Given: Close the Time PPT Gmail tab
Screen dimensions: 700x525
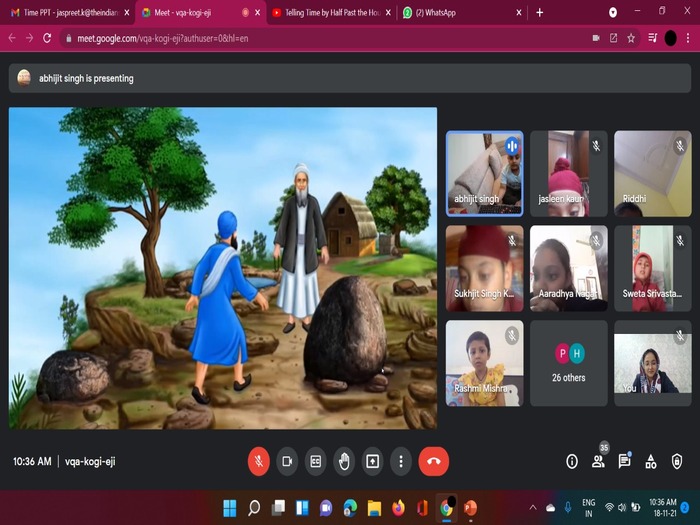Looking at the screenshot, I should pos(127,12).
